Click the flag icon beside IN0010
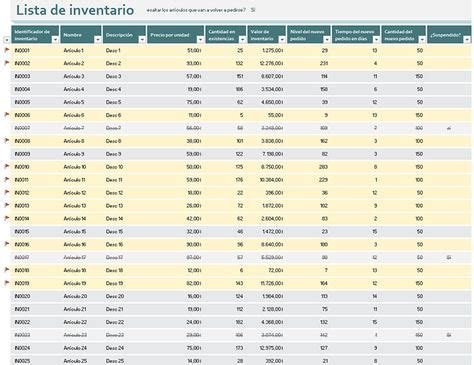This screenshot has width=474, height=365. (7, 166)
